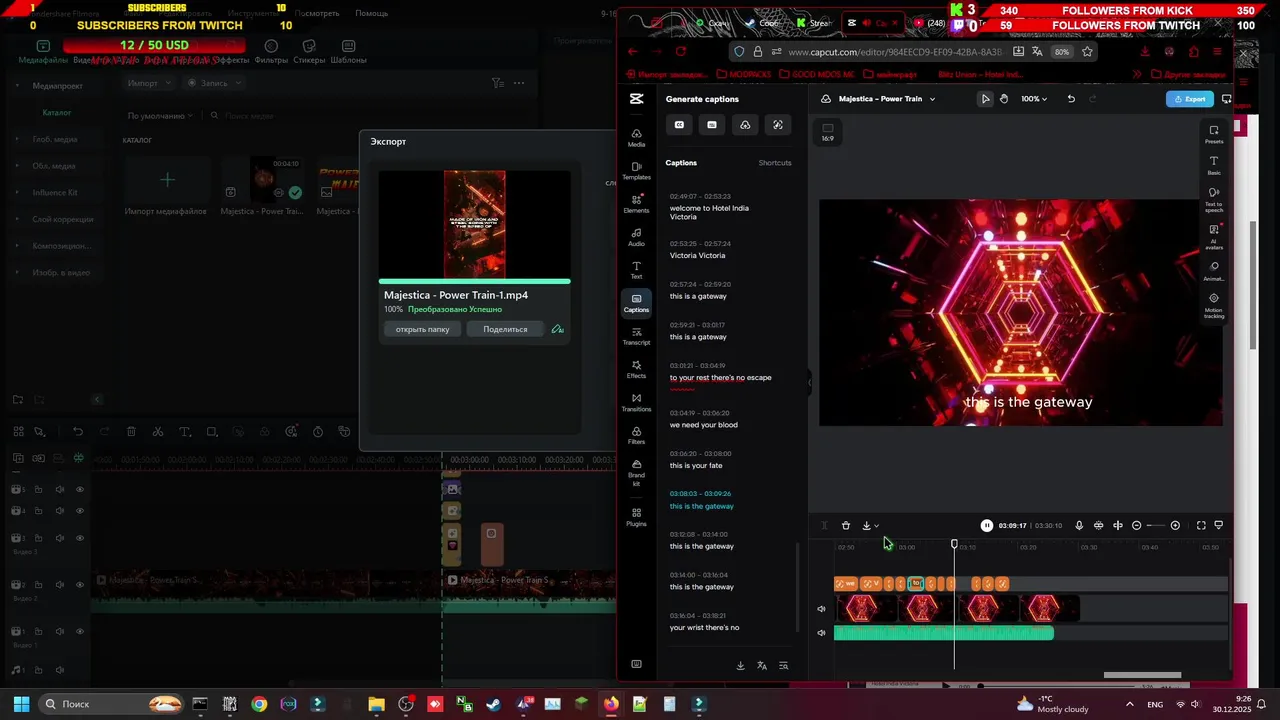The height and width of the screenshot is (720, 1280).
Task: Choose auto captions CC icon under Generate captions
Action: [679, 125]
